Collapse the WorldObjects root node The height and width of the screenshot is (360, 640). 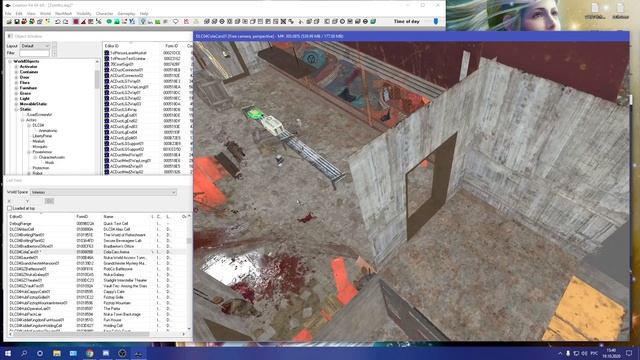click(x=10, y=61)
